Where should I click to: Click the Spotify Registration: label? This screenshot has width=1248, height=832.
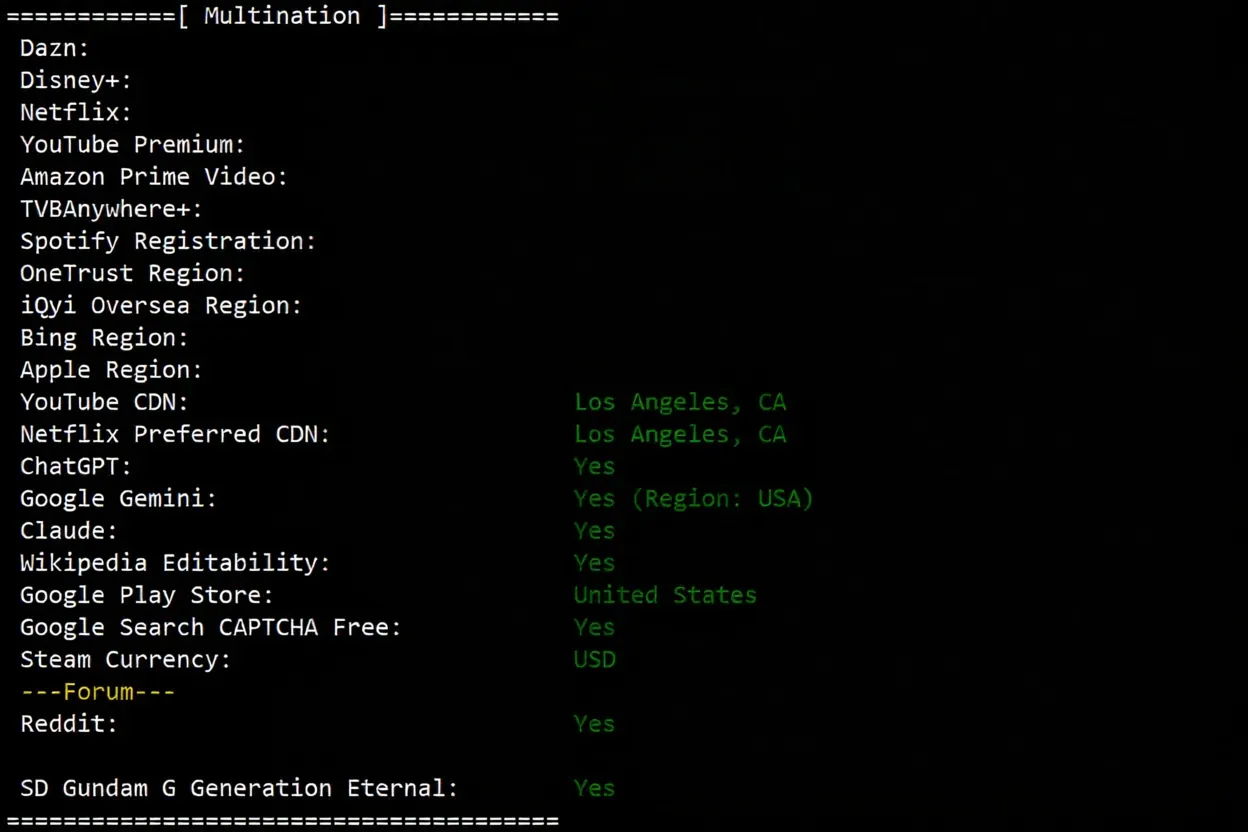tap(168, 241)
